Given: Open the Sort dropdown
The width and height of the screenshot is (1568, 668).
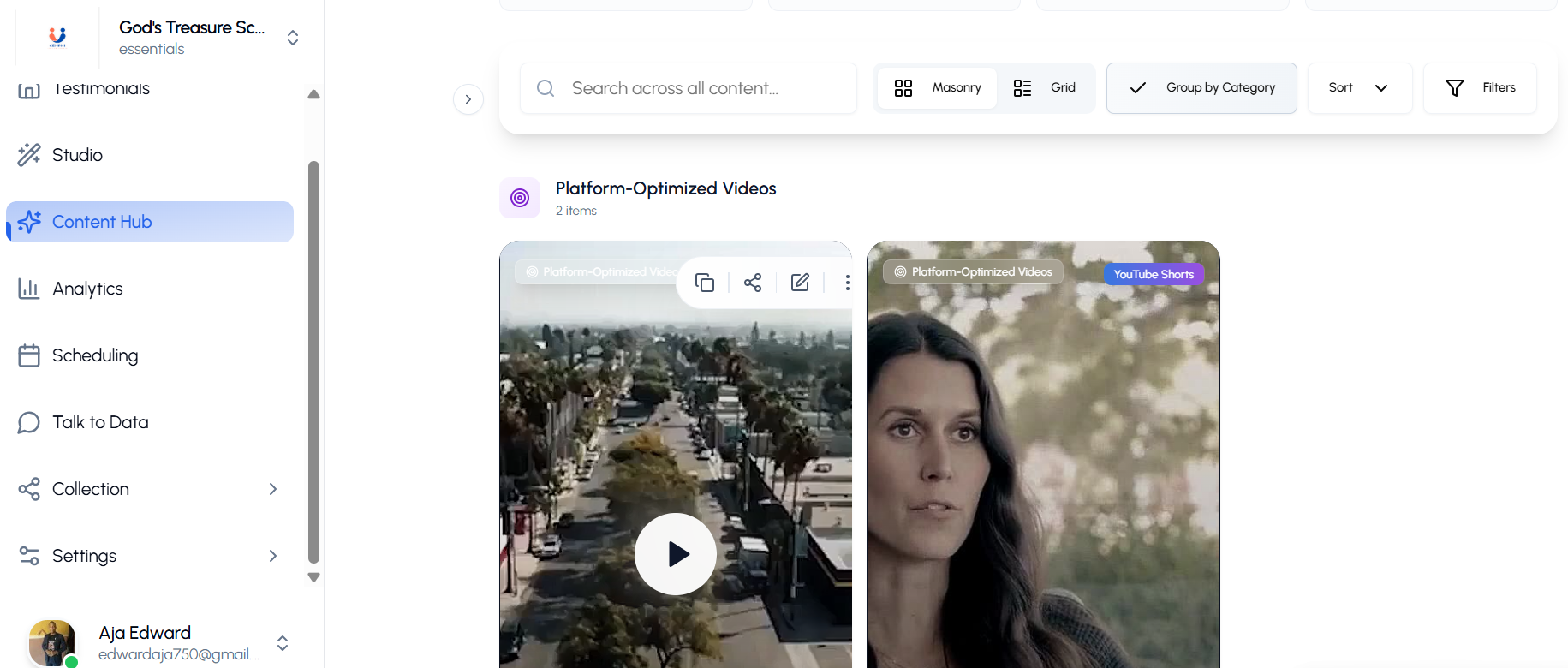Looking at the screenshot, I should [x=1359, y=88].
